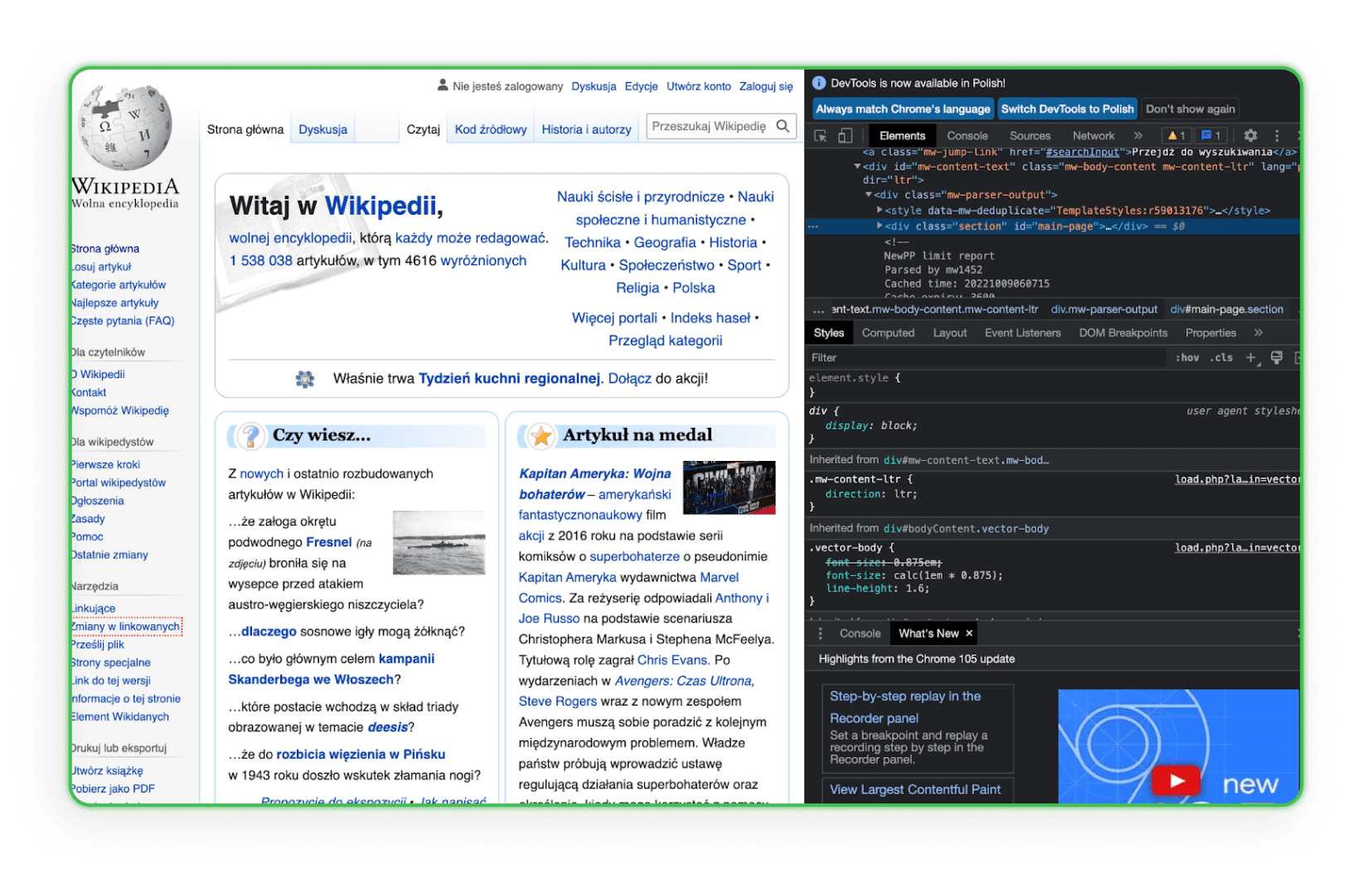Focus the Styles Filter input
Viewport: 1372px width, 873px height.
[987, 357]
